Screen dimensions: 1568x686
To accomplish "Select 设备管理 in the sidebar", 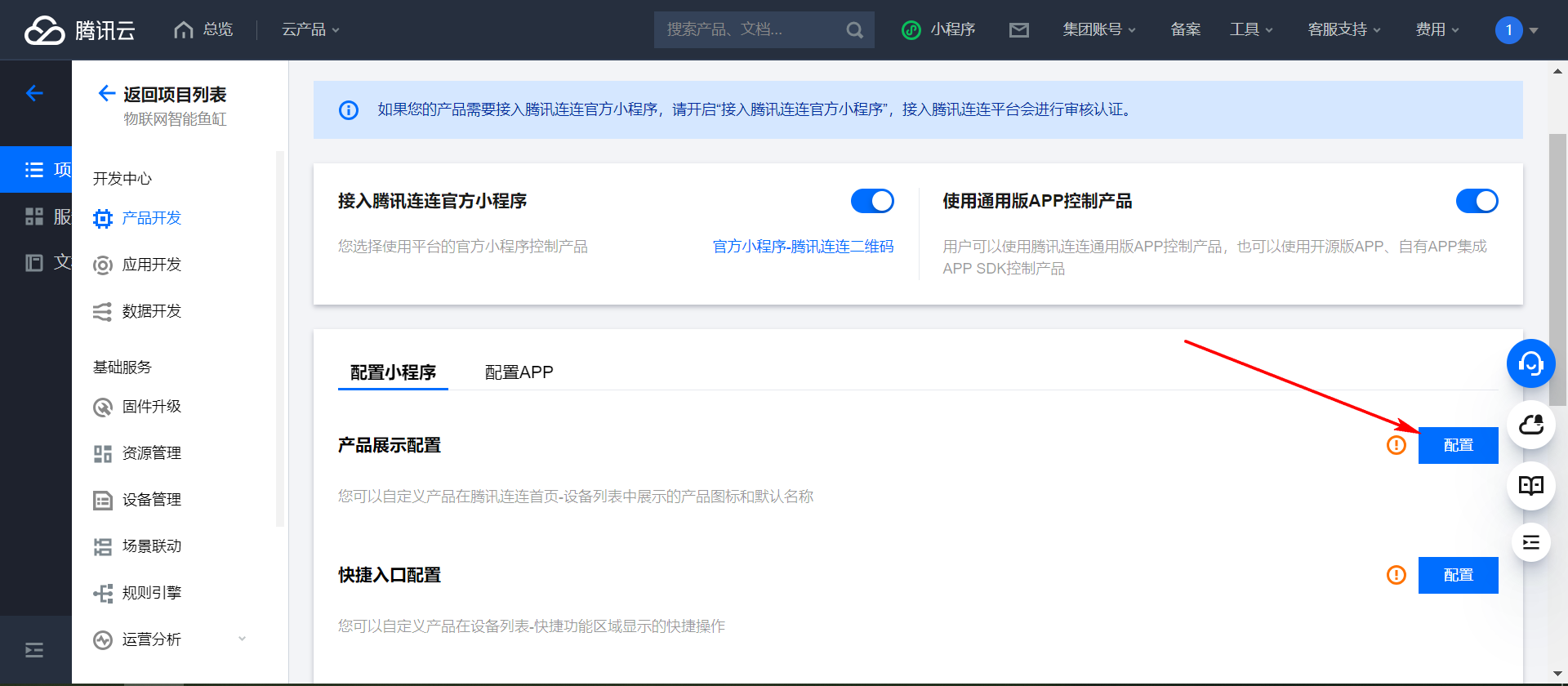I will coord(152,500).
